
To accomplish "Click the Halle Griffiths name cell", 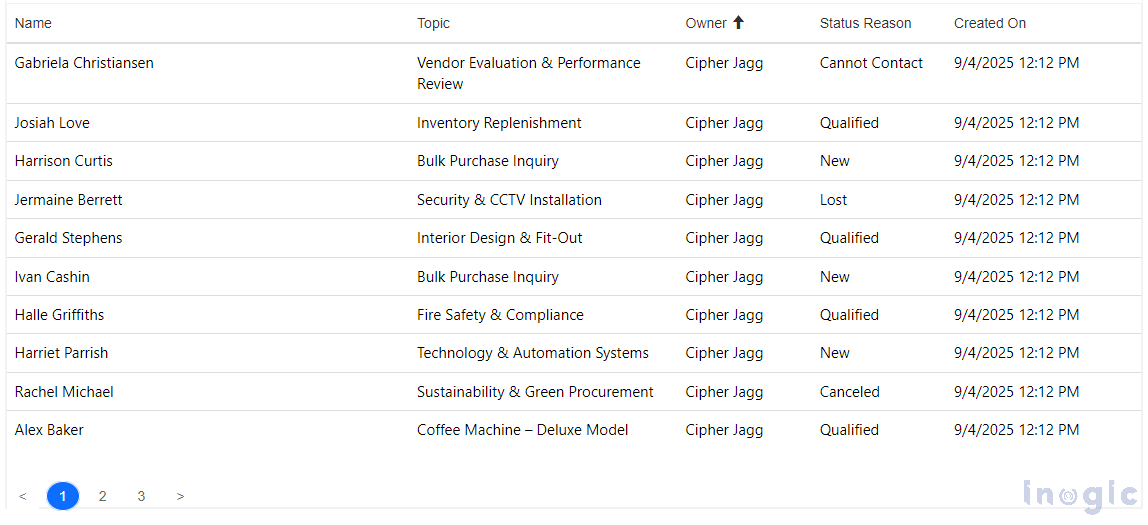I will point(59,315).
